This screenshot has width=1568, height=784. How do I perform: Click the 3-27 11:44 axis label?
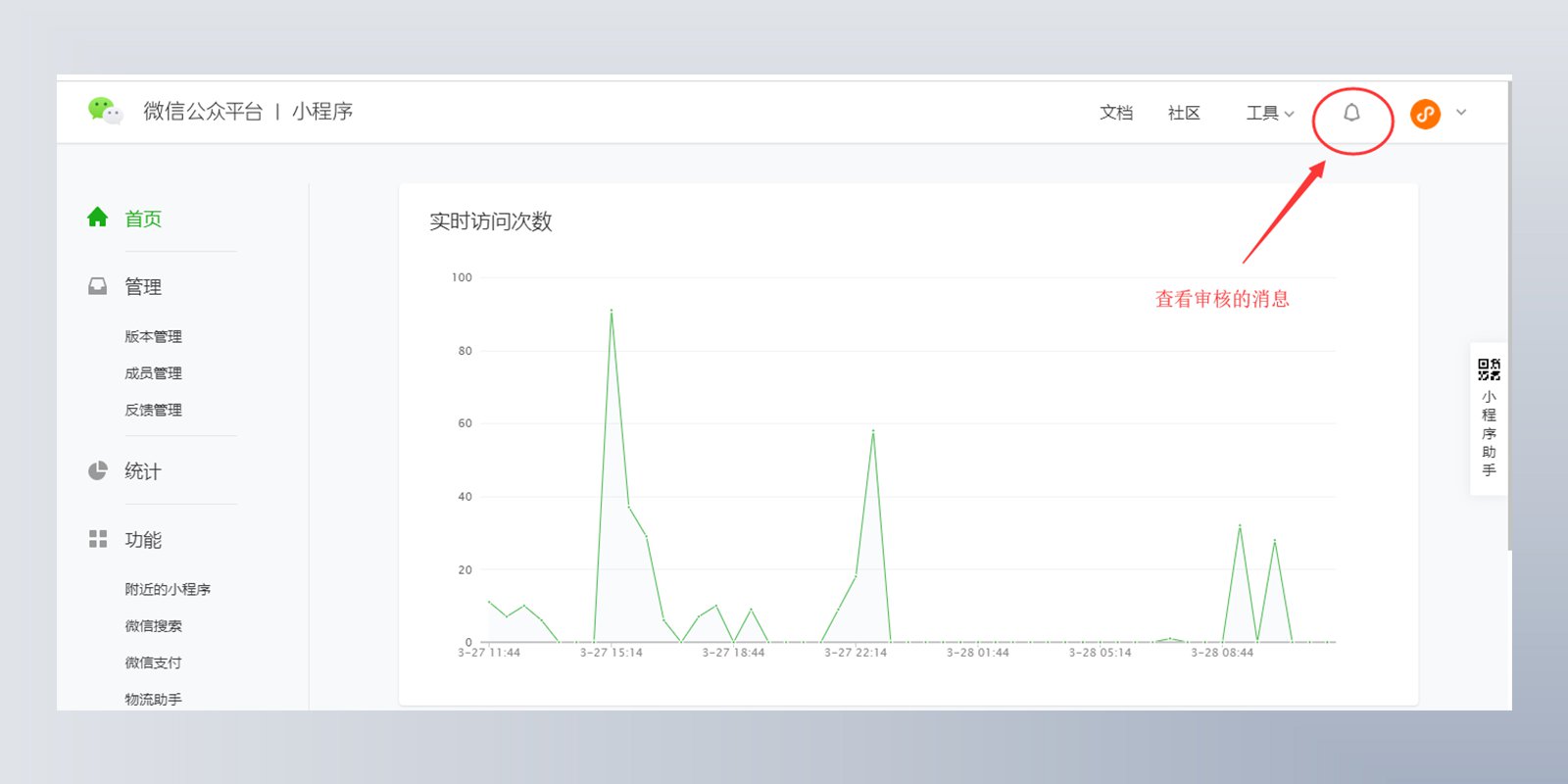click(x=489, y=653)
